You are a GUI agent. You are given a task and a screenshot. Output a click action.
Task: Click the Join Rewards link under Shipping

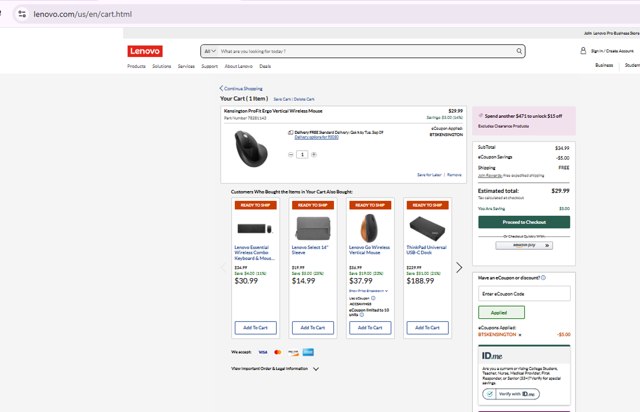490,176
